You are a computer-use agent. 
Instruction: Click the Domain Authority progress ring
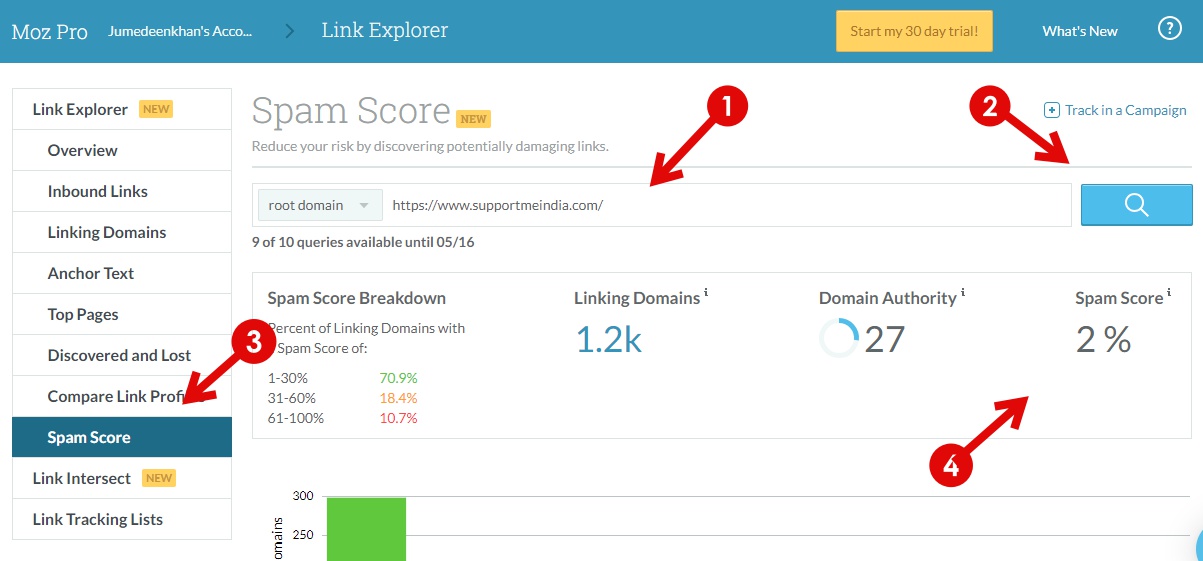click(838, 338)
